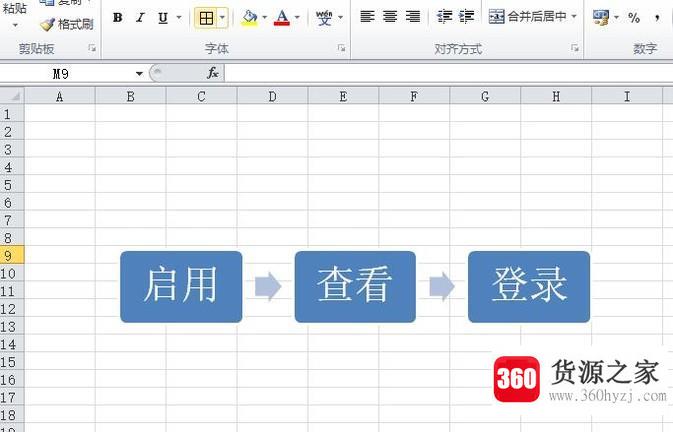Show phonetic guide (wén) button
The width and height of the screenshot is (673, 432).
pos(324,18)
